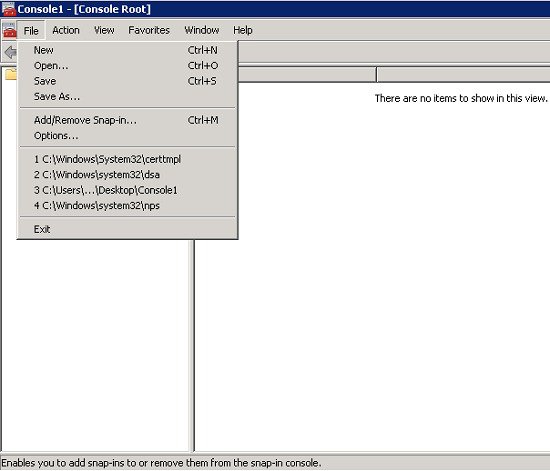Open the Favorites menu
This screenshot has width=550, height=471.
(149, 31)
